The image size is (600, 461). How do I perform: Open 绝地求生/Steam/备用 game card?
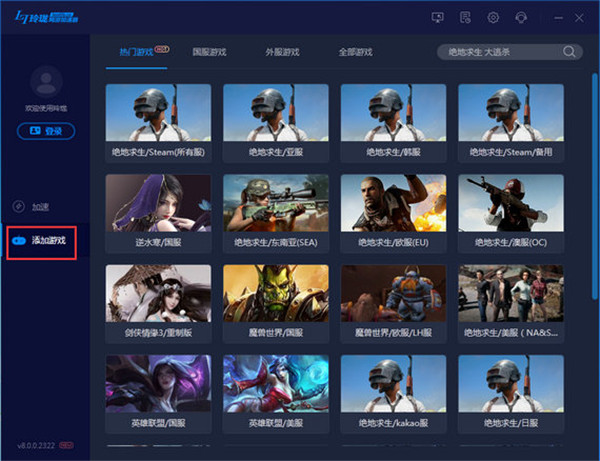click(x=511, y=123)
